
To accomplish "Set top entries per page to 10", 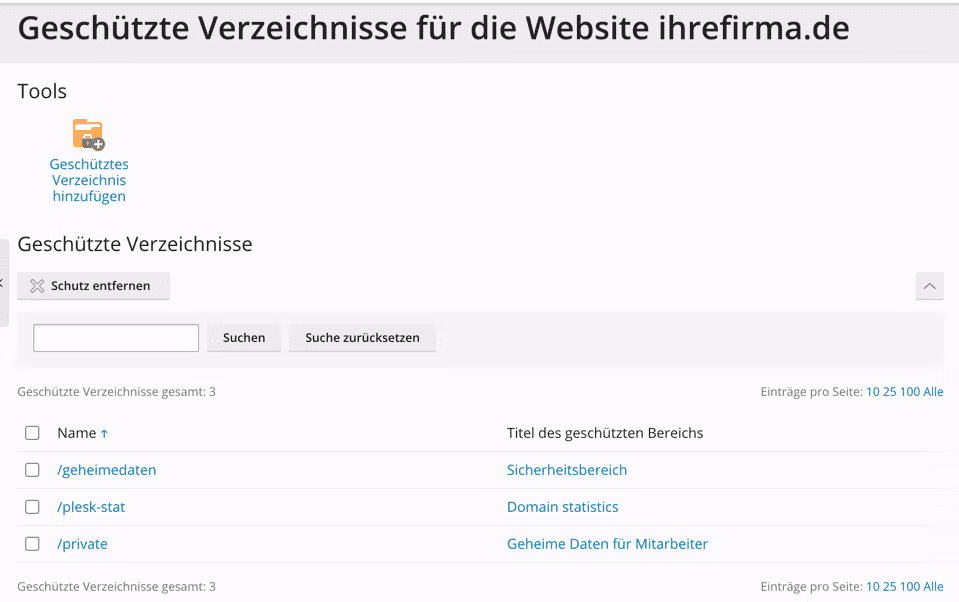I will click(873, 392).
